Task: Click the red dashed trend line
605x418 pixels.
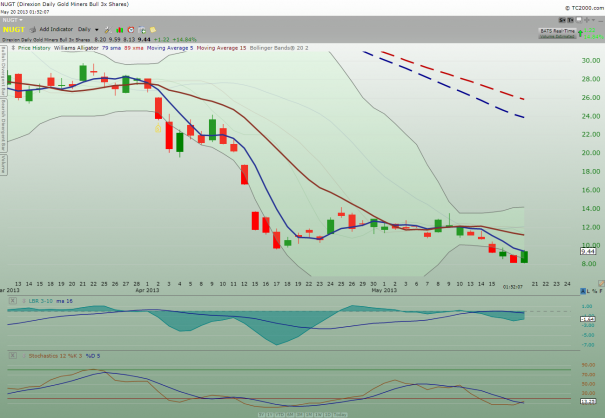Action: (x=453, y=75)
